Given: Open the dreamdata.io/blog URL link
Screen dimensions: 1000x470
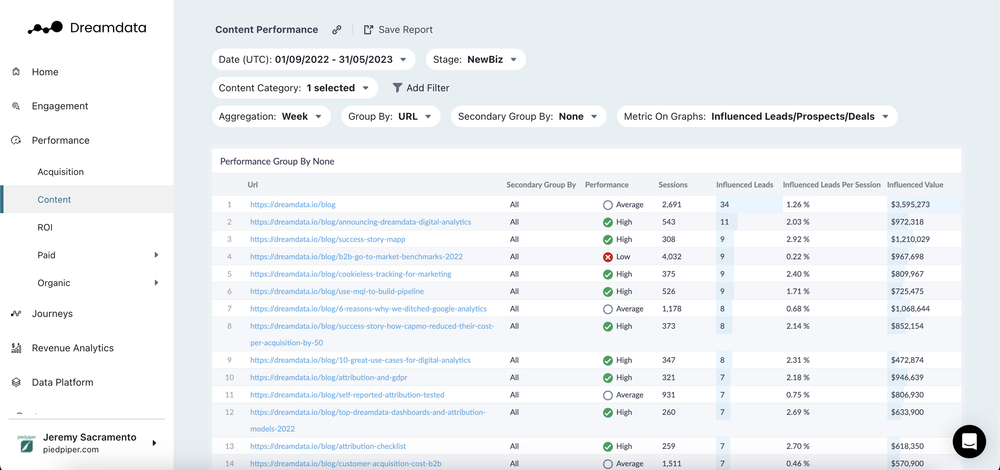Looking at the screenshot, I should coord(293,205).
